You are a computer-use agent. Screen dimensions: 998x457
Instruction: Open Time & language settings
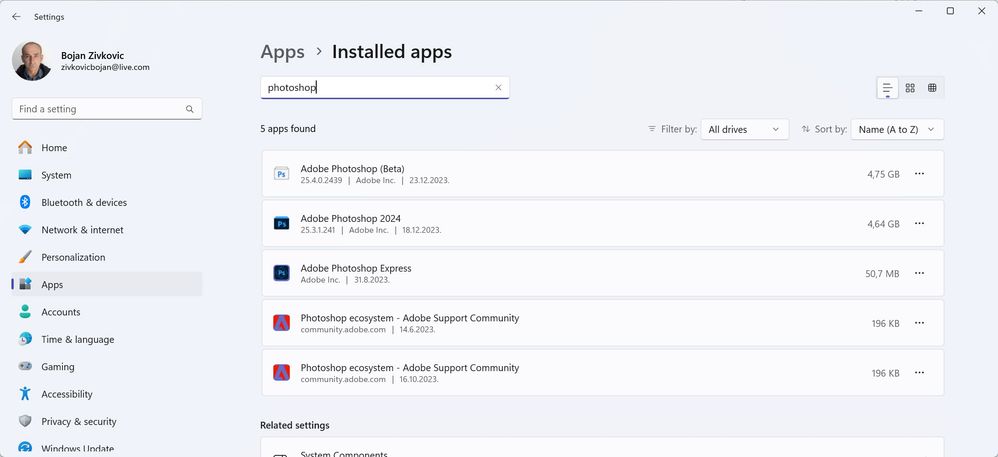[x=107, y=339]
